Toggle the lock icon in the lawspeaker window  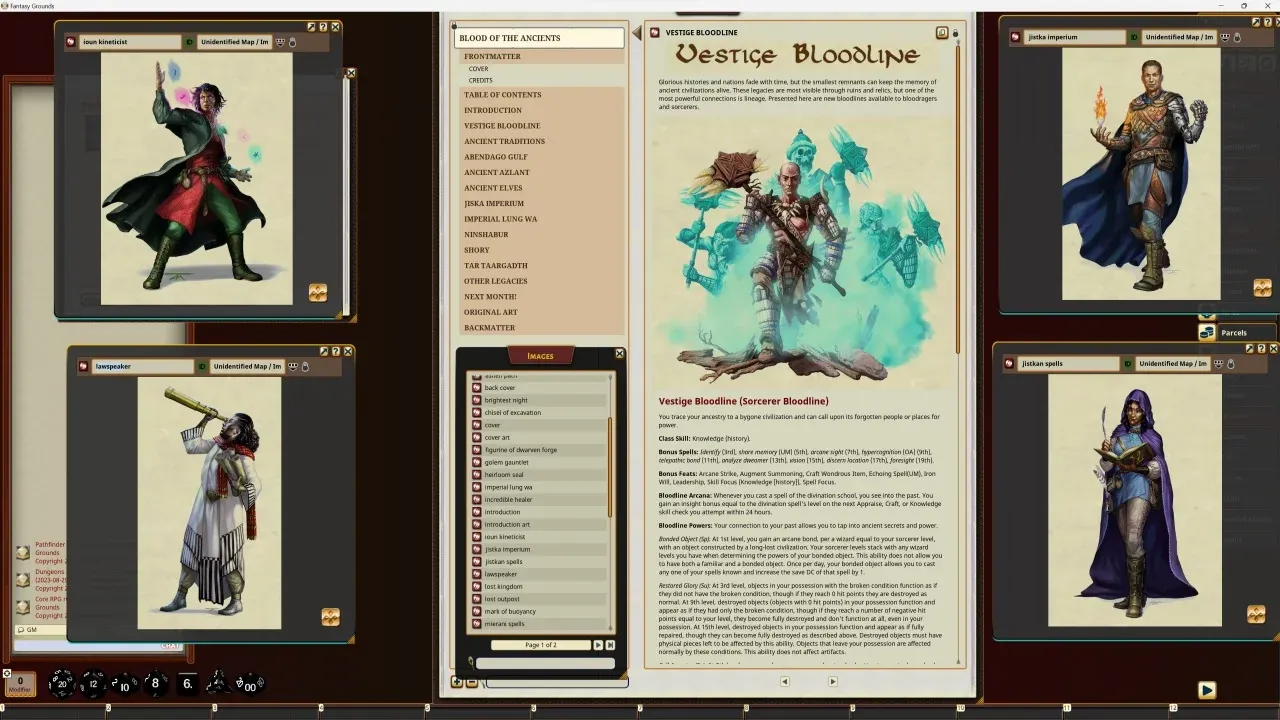point(306,366)
